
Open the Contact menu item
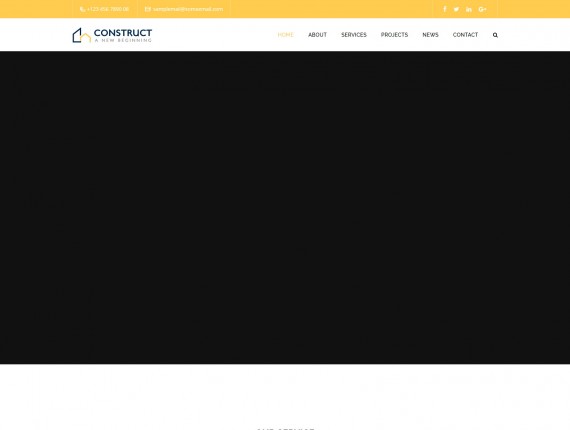pyautogui.click(x=465, y=35)
